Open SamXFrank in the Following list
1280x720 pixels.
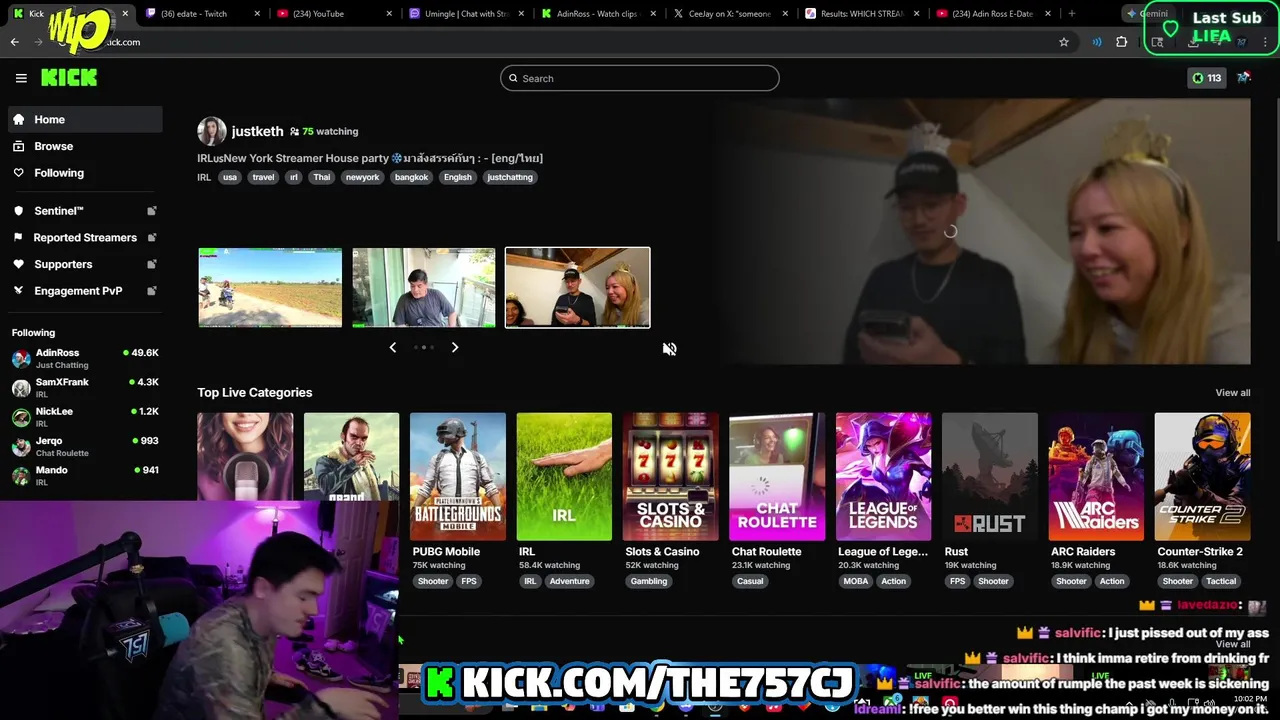click(85, 388)
